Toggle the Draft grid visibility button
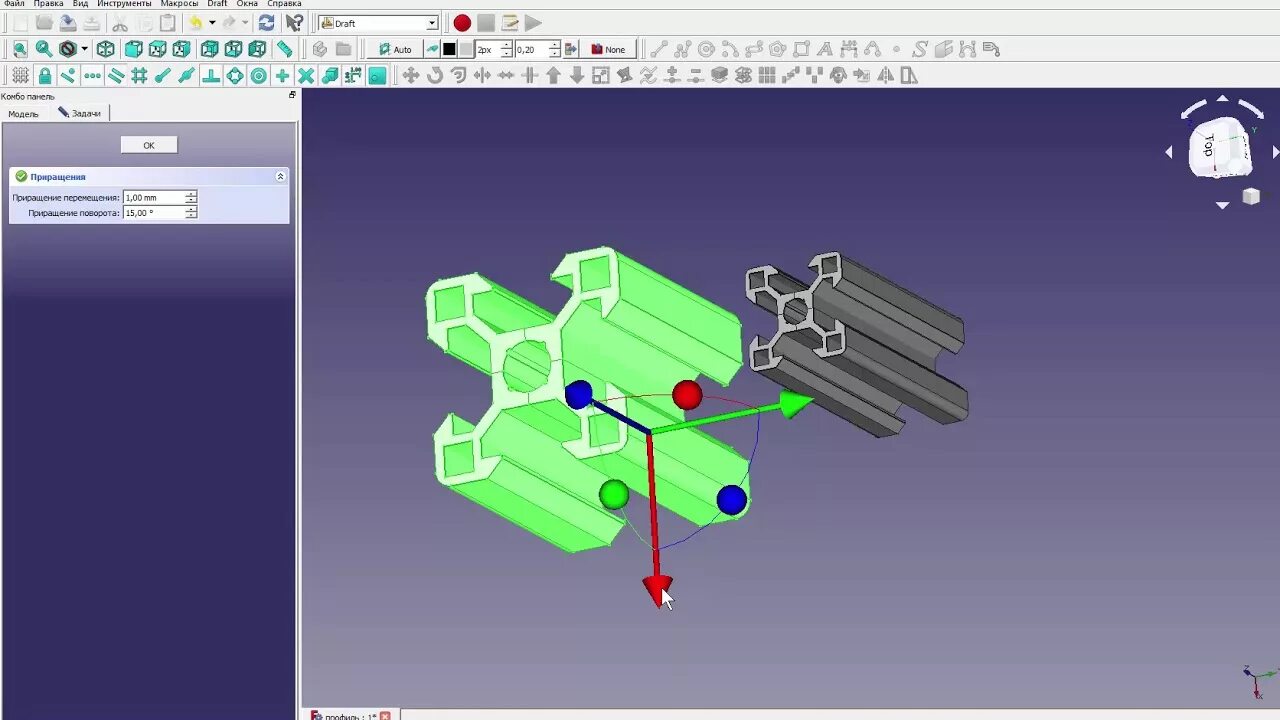Image resolution: width=1280 pixels, height=720 pixels. pyautogui.click(x=20, y=75)
